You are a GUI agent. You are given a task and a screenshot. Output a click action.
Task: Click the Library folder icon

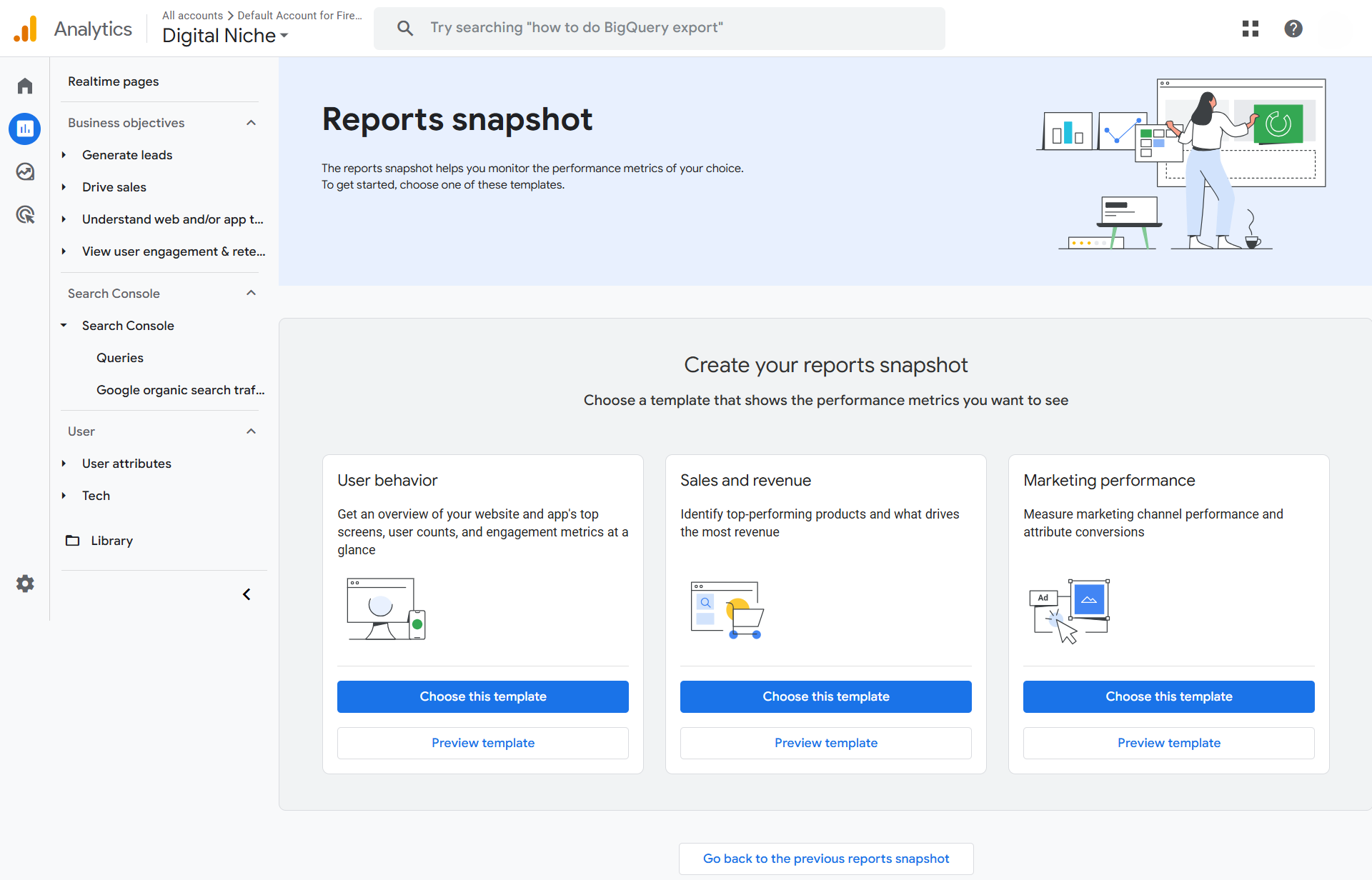pos(72,541)
